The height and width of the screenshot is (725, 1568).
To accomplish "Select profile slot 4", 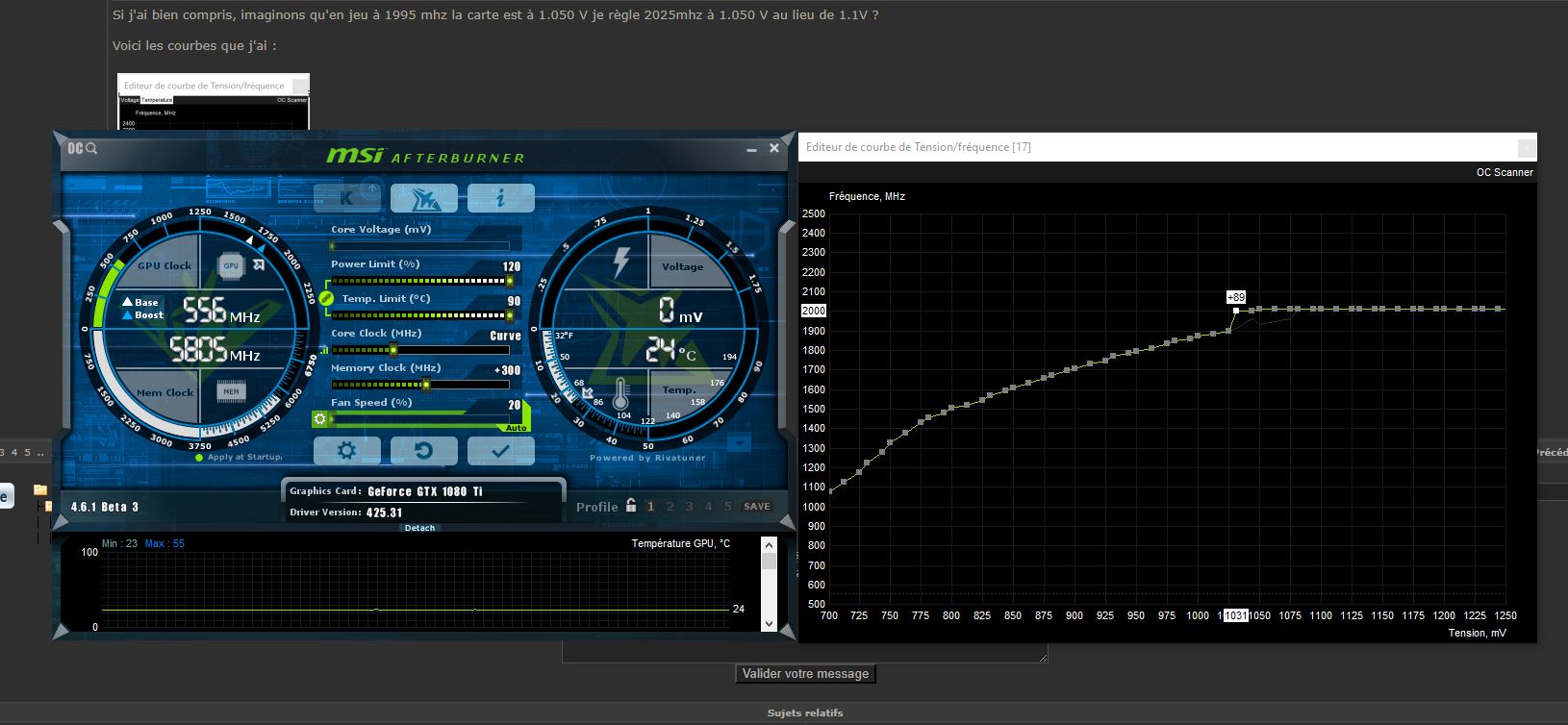I will tap(708, 507).
